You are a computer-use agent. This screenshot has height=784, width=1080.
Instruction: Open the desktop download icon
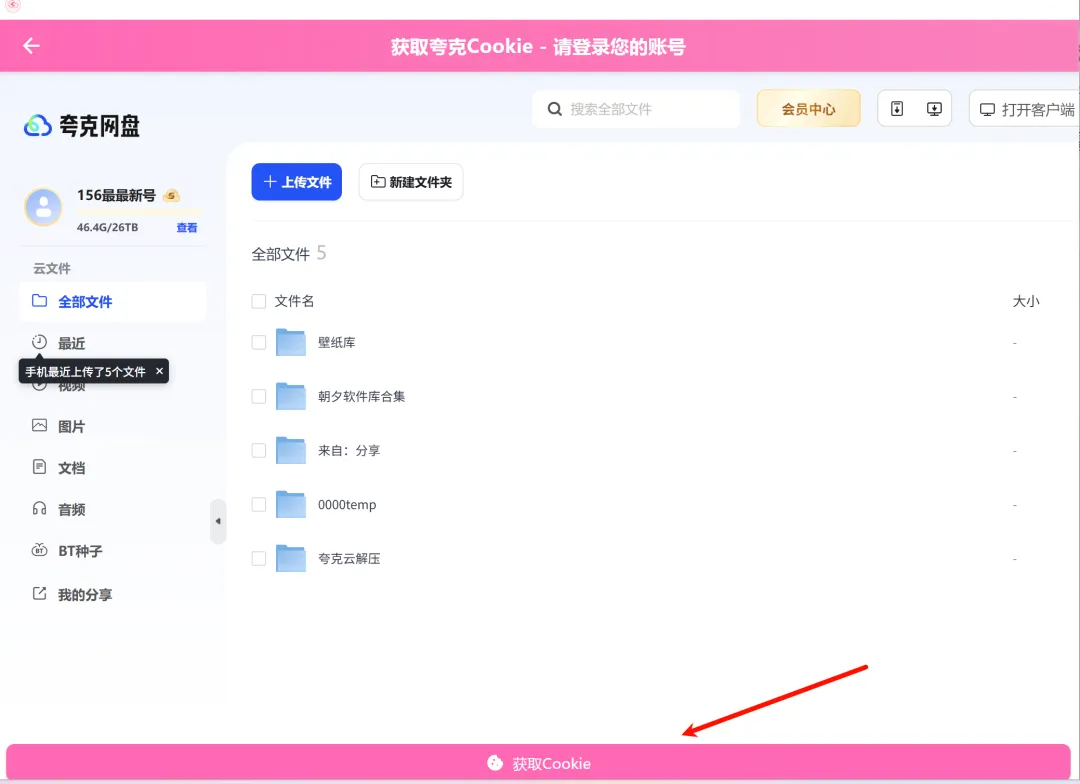tap(934, 109)
